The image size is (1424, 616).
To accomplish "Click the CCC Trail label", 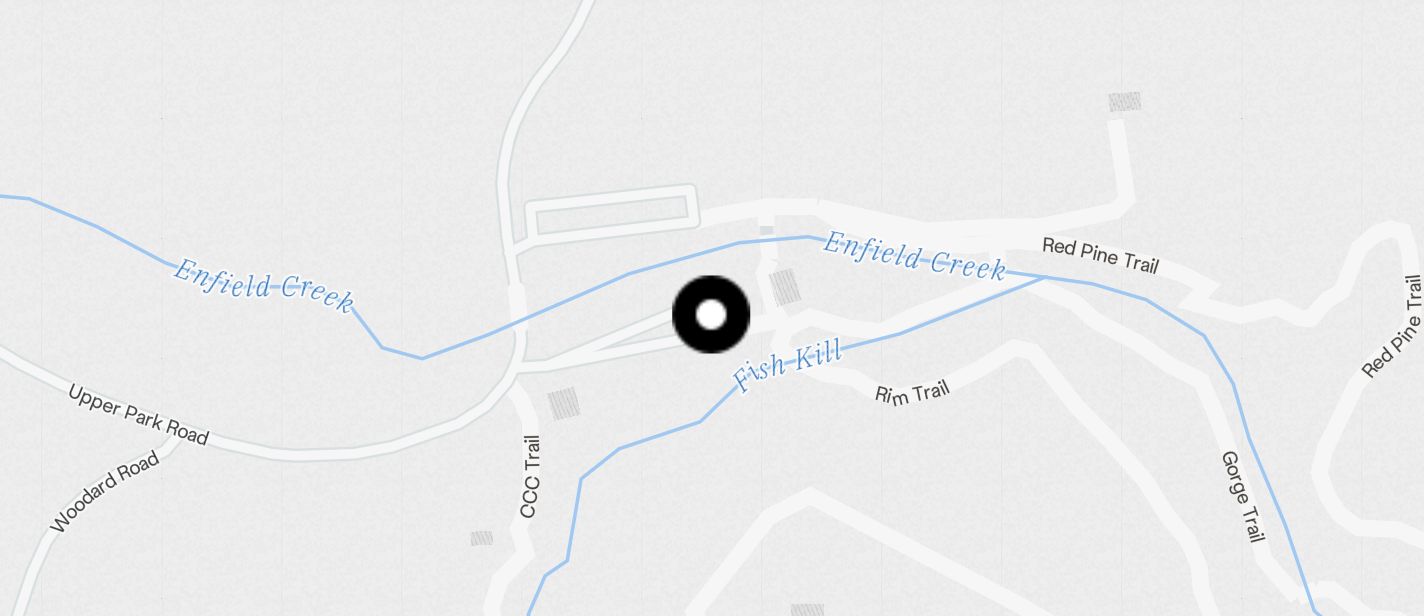I will 530,476.
